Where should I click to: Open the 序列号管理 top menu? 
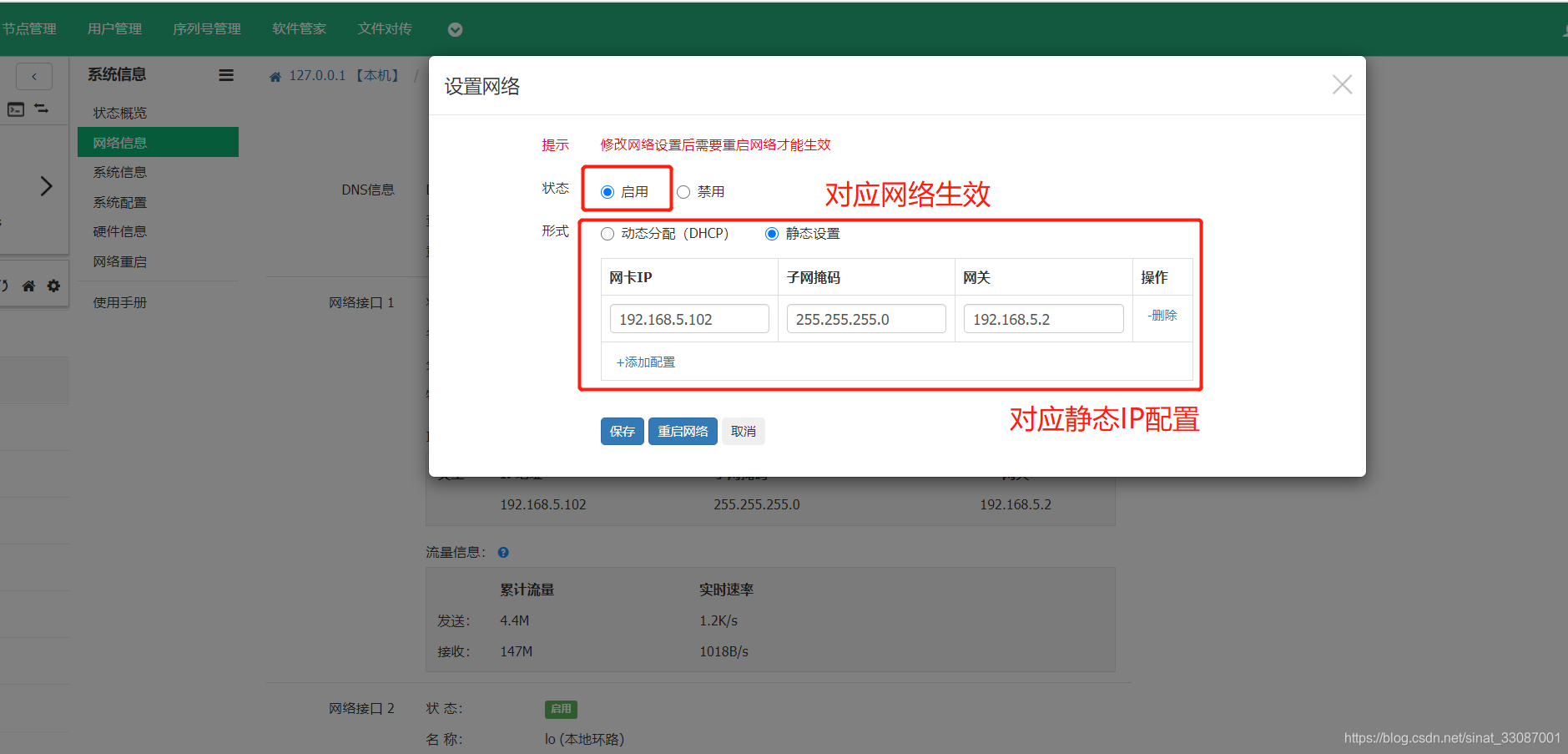point(207,28)
